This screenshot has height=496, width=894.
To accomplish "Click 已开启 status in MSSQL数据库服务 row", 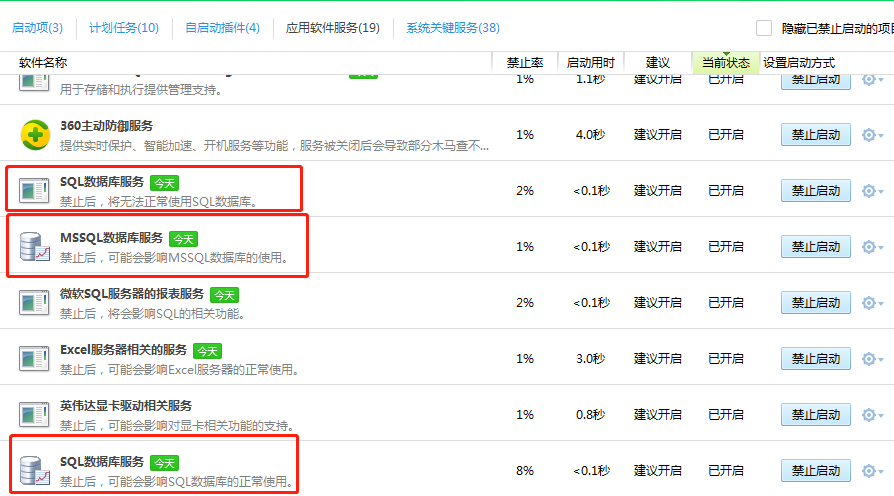I will pos(726,247).
